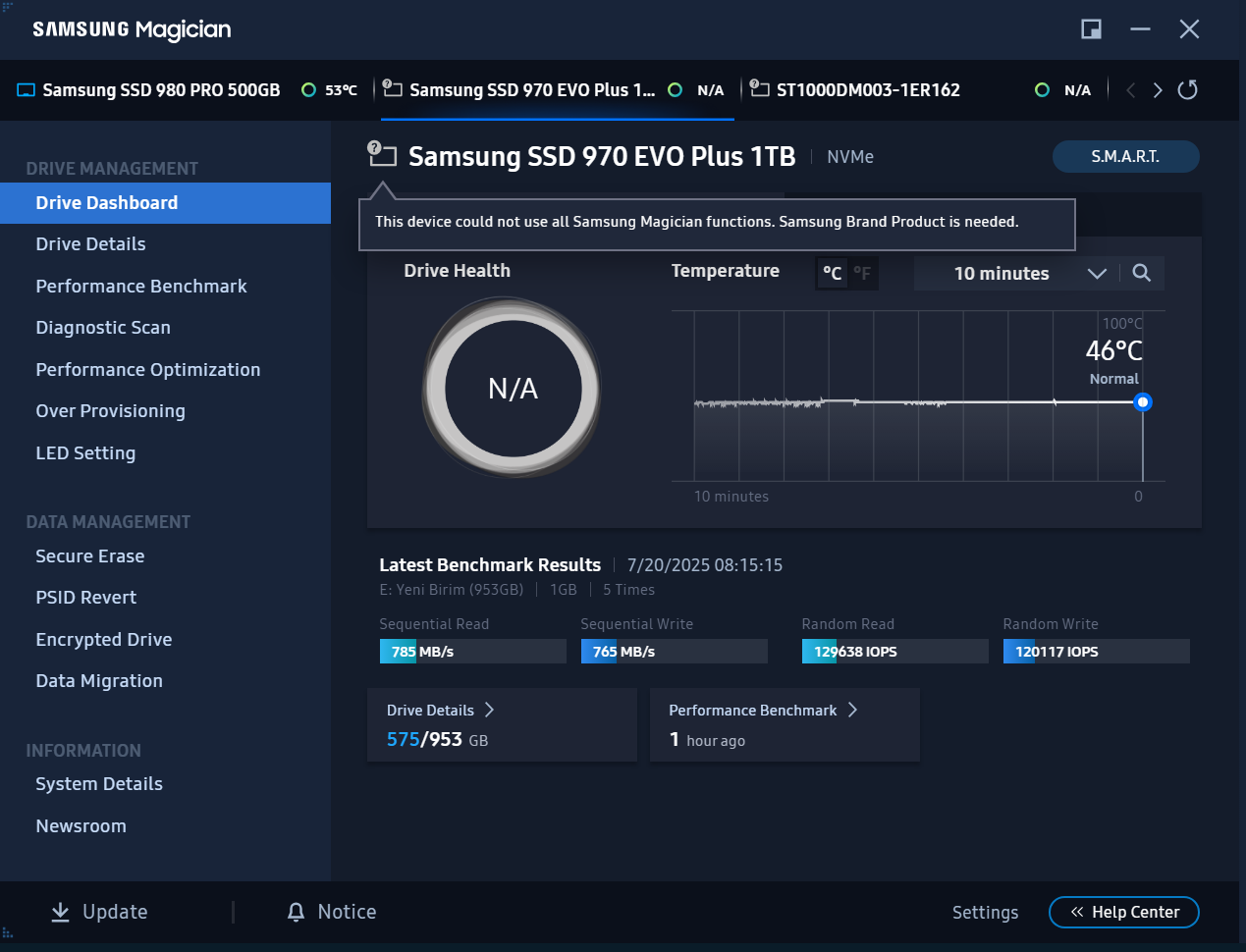Click ST1000DM003 green status circle
This screenshot has height=952, width=1246.
coord(1042,90)
